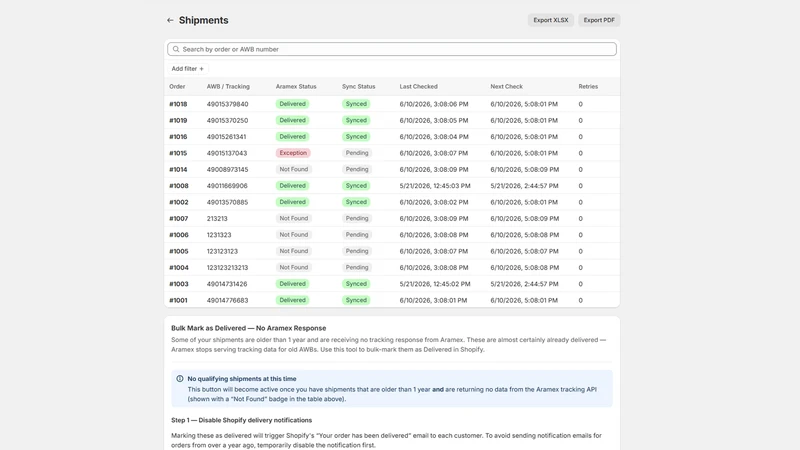Image resolution: width=800 pixels, height=450 pixels.
Task: Open order #1018
Action: coord(178,104)
